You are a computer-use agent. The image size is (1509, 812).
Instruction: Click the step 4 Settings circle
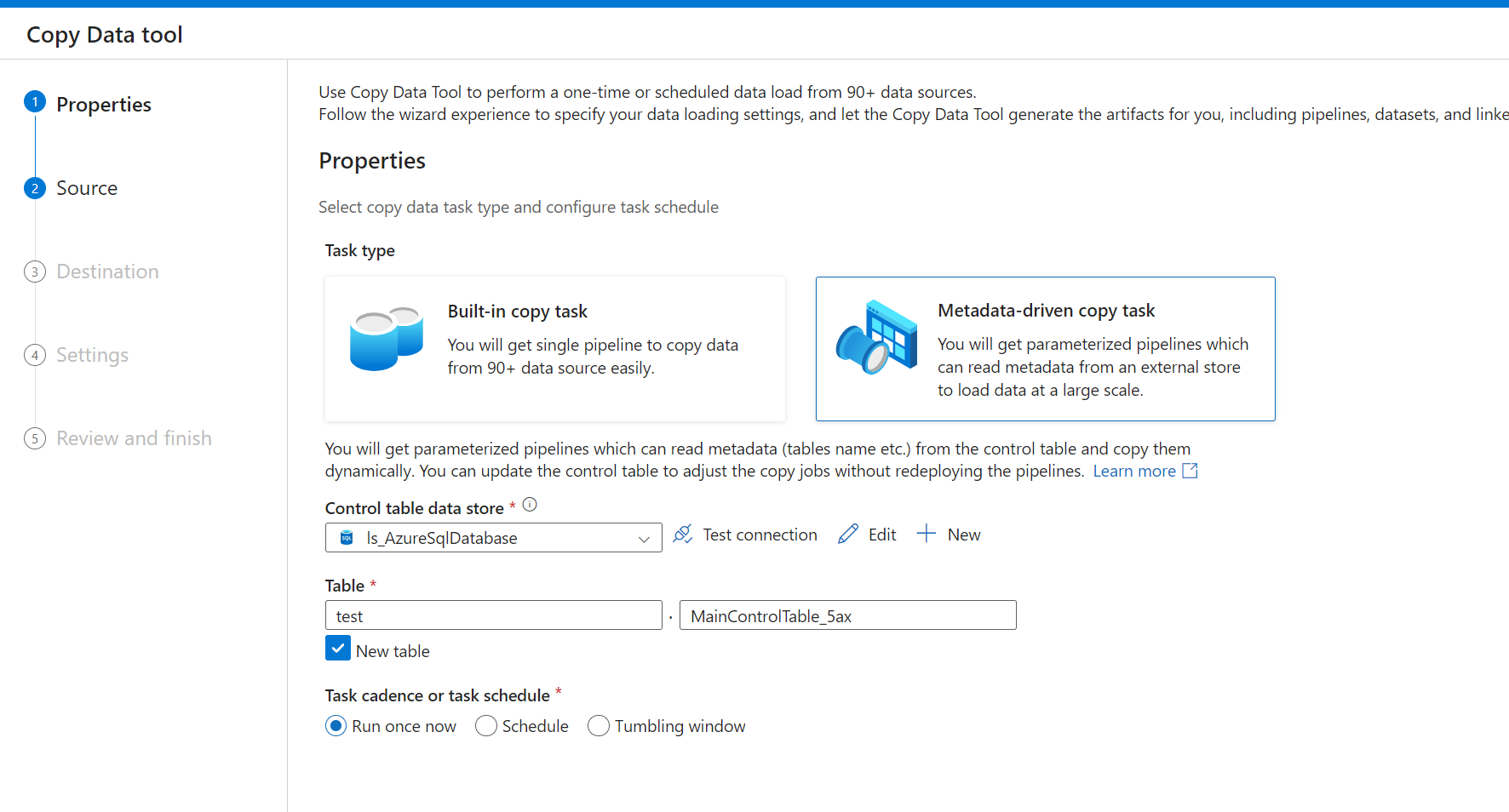coord(35,355)
